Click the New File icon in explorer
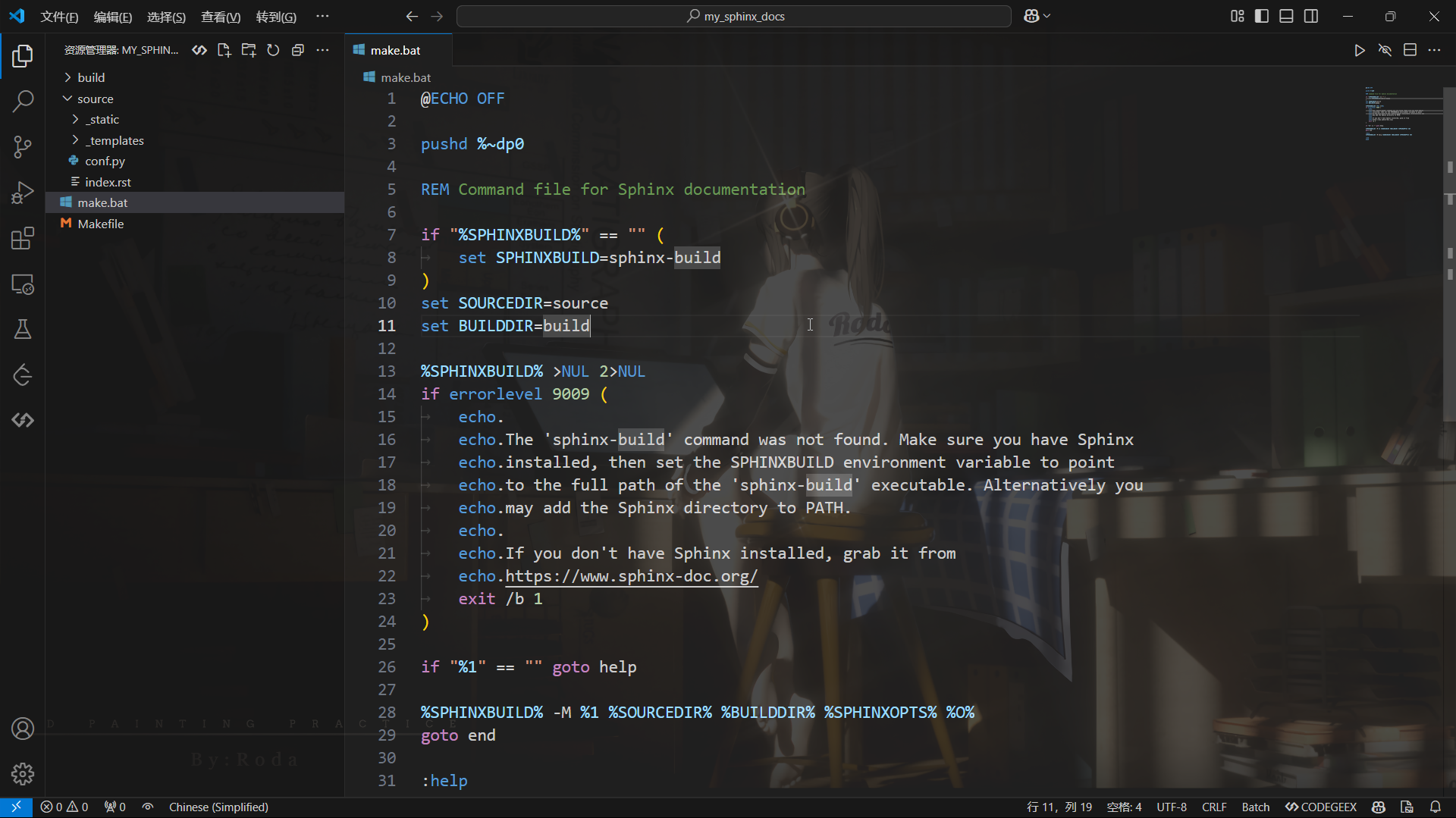This screenshot has width=1456, height=818. (x=224, y=50)
